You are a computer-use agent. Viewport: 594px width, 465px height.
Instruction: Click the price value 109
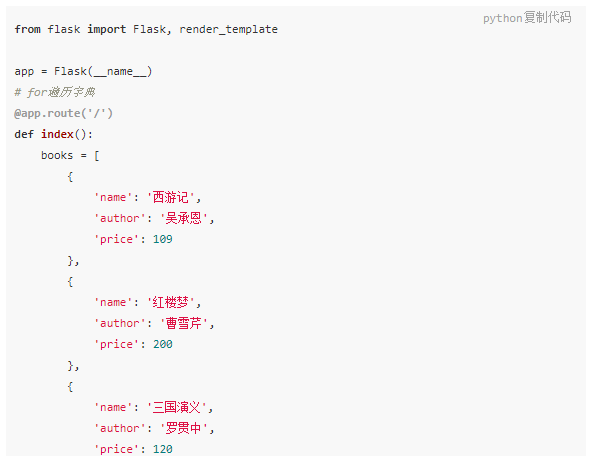pos(163,239)
